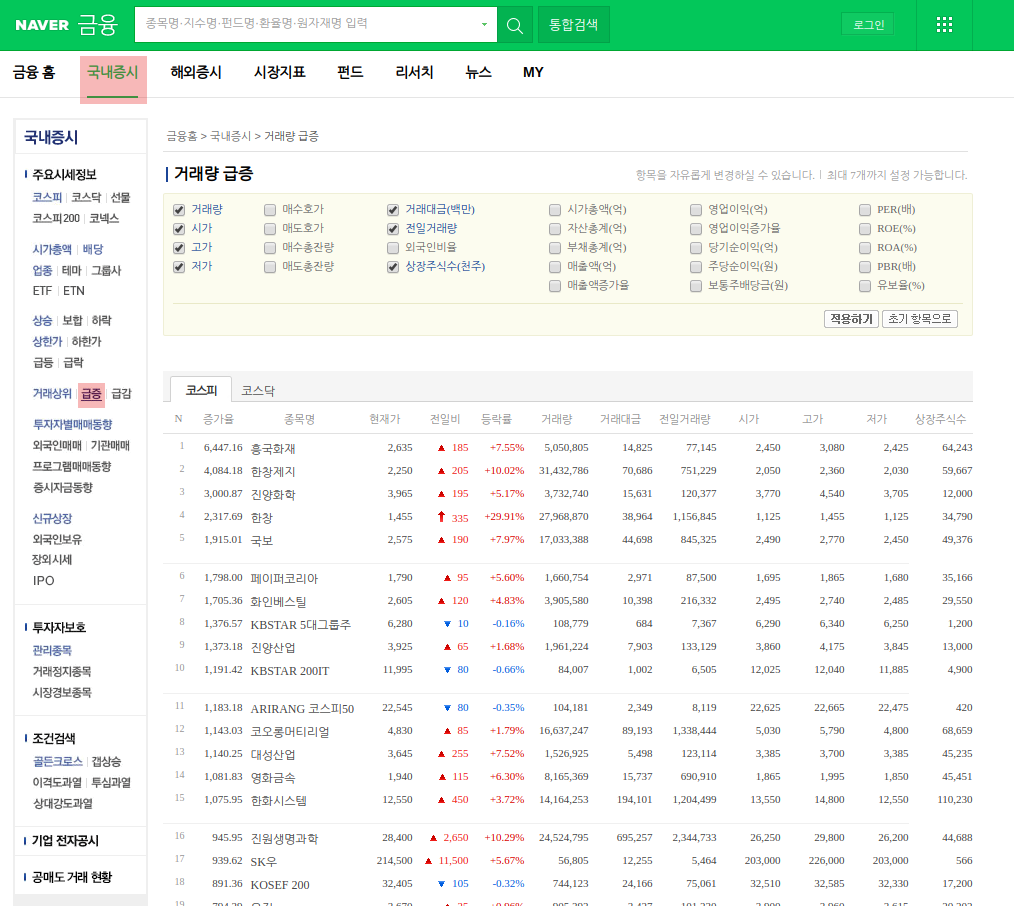
Task: Click 코스피200 in the sidebar
Action: coord(56,218)
